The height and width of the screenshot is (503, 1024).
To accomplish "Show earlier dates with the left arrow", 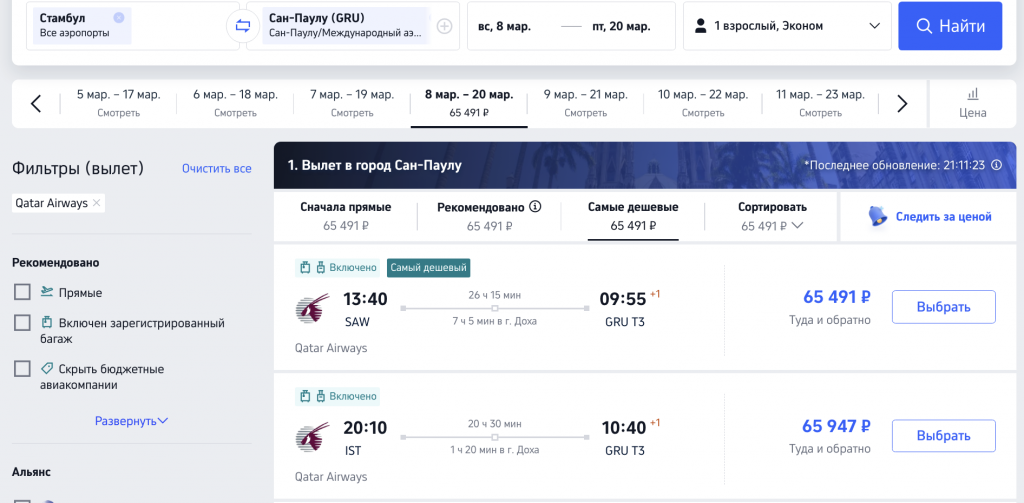I will (36, 103).
